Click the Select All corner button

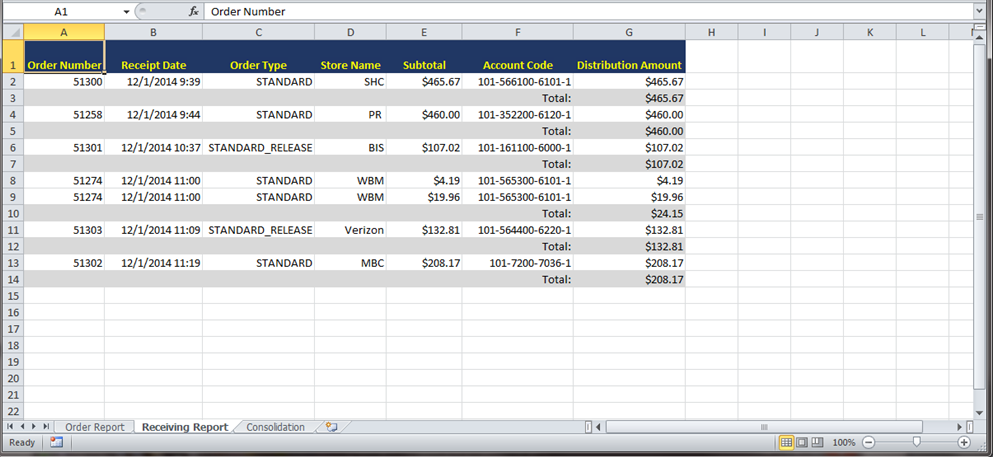(12, 33)
